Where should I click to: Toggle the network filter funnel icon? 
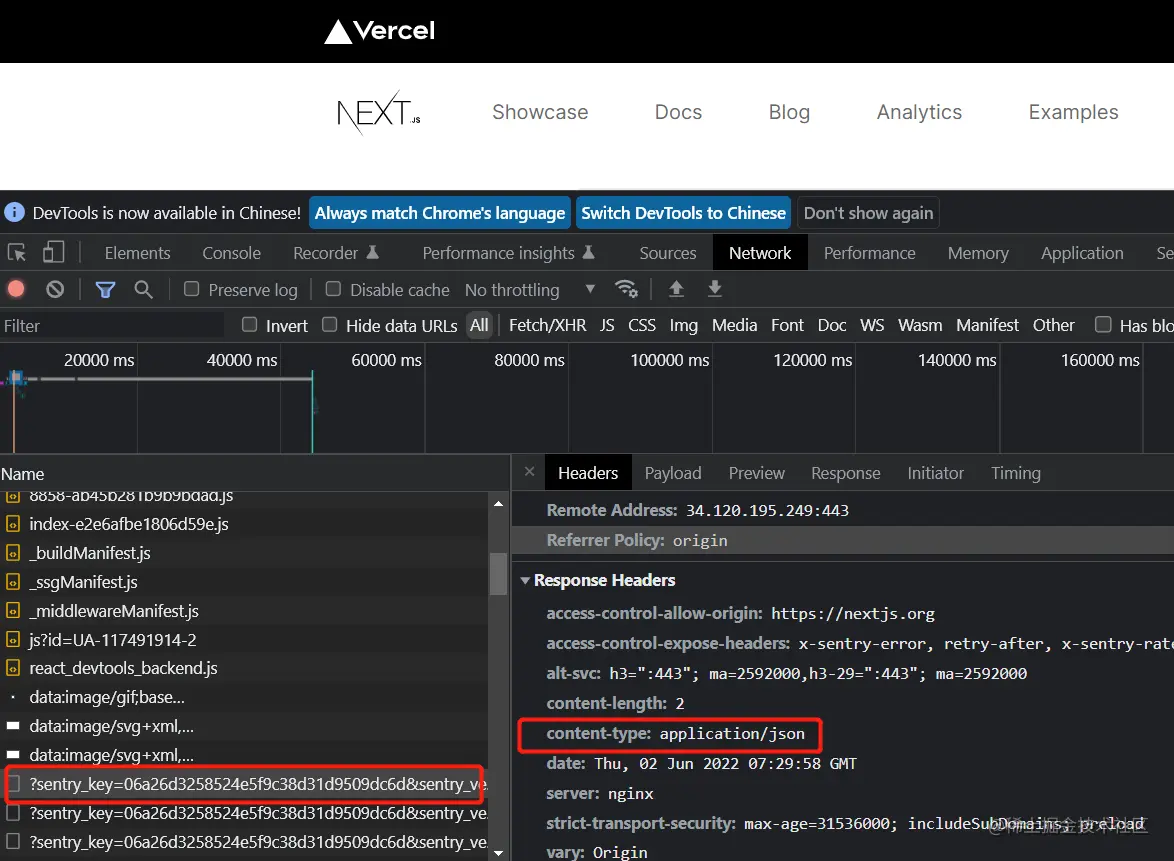105,289
